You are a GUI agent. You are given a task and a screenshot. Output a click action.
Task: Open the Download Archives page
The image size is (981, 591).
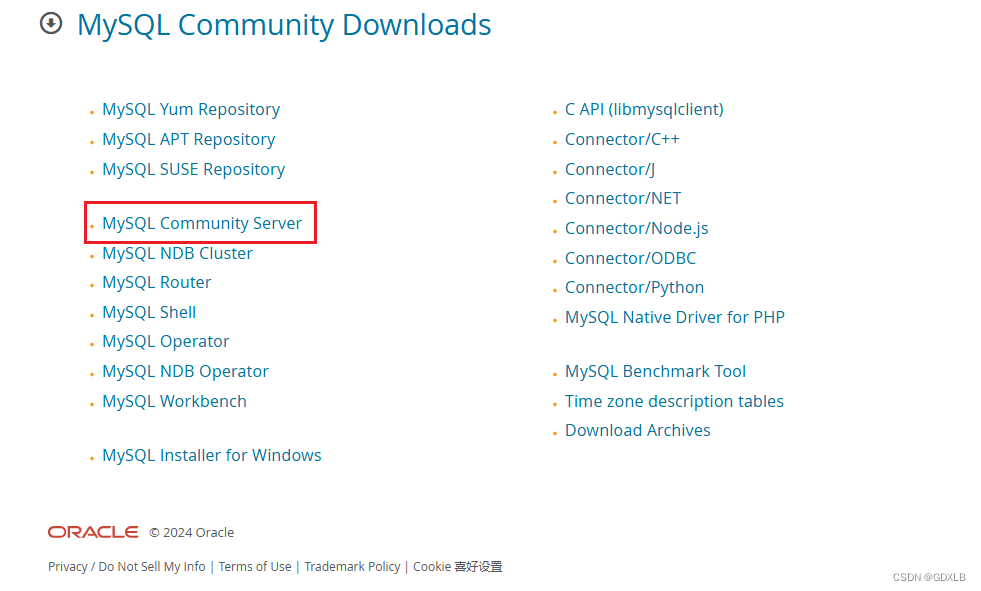[637, 430]
